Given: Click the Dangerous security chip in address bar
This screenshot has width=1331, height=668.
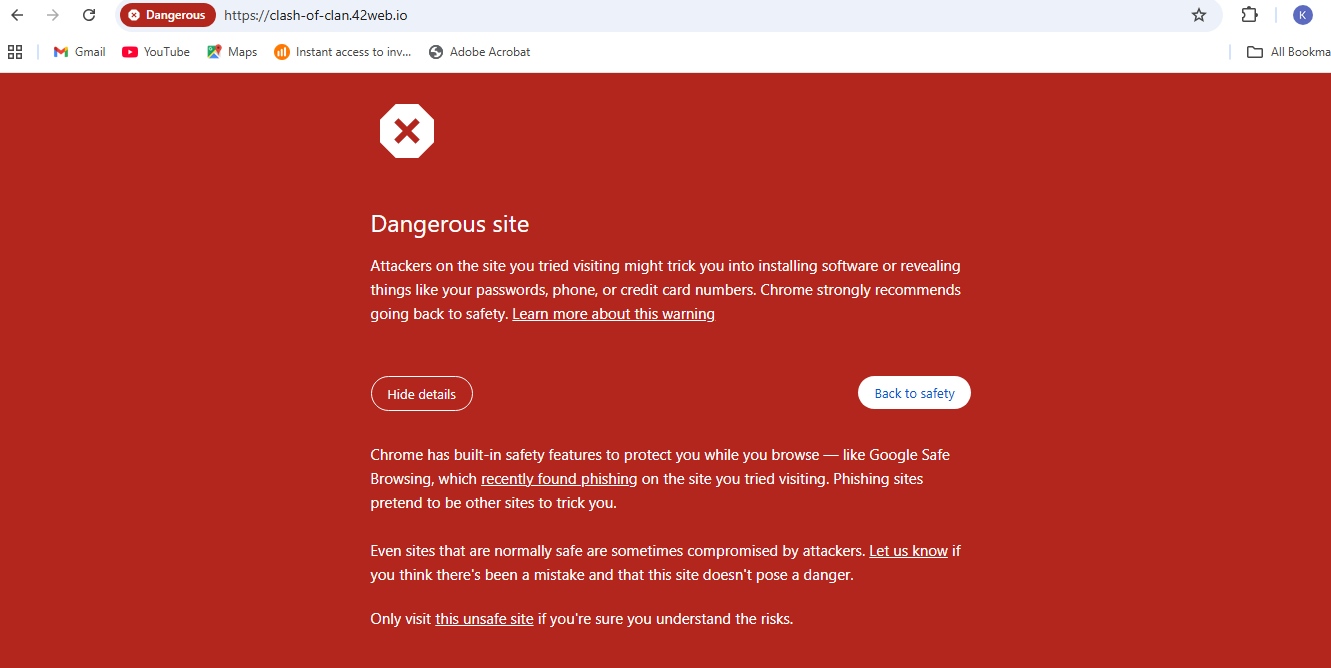Looking at the screenshot, I should click(x=167, y=15).
